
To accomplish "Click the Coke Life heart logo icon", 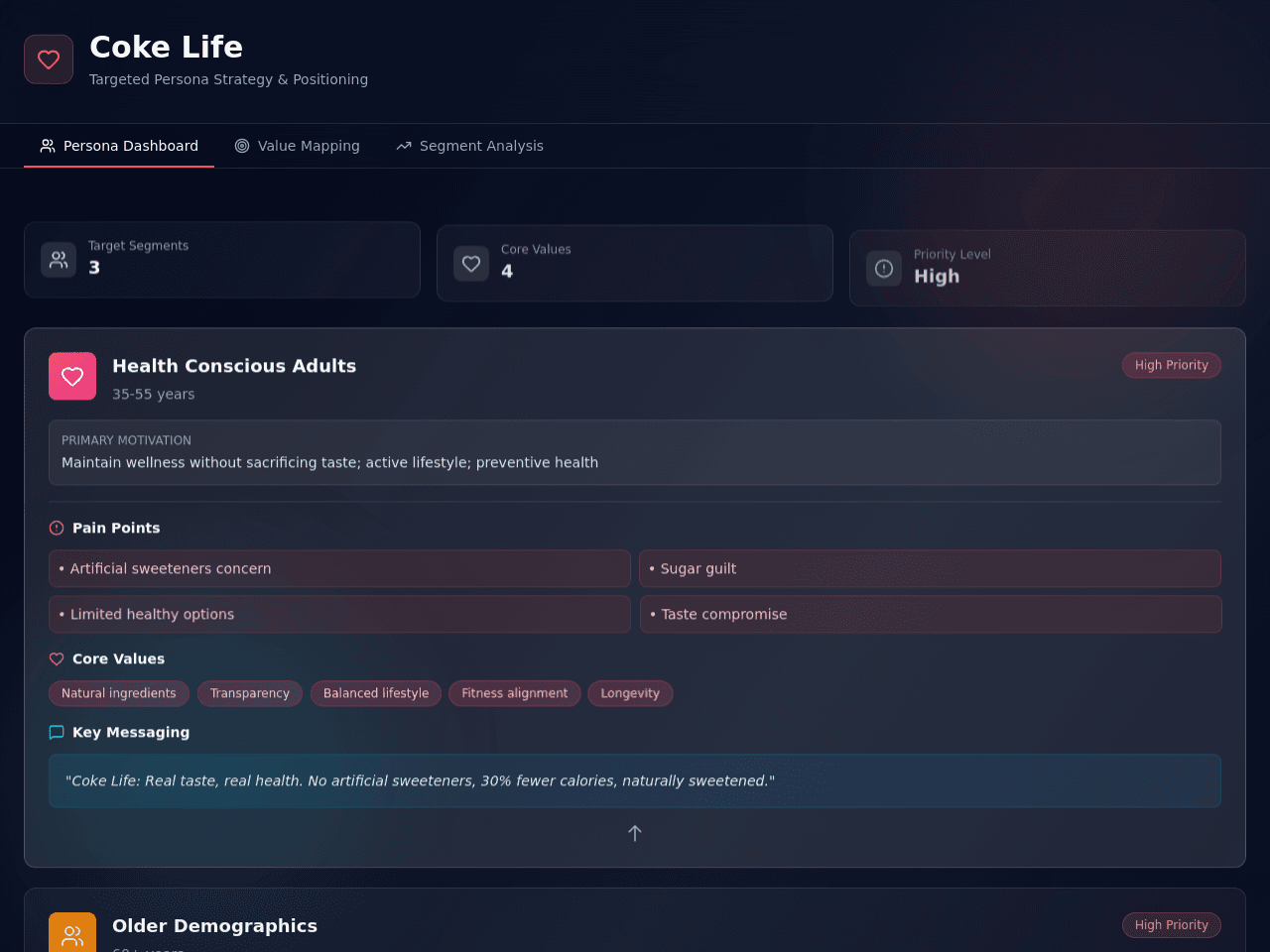I will (49, 59).
